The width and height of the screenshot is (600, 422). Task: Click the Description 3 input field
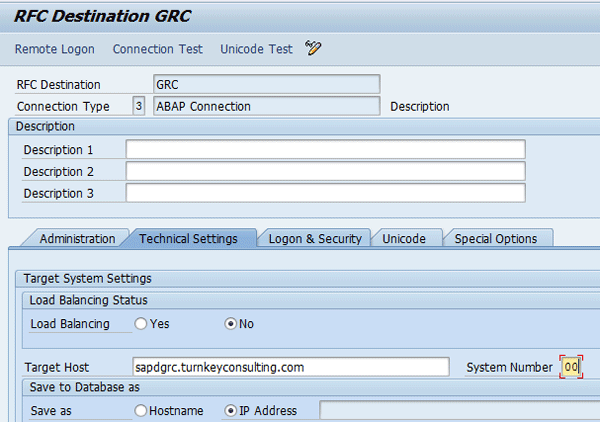pyautogui.click(x=325, y=193)
